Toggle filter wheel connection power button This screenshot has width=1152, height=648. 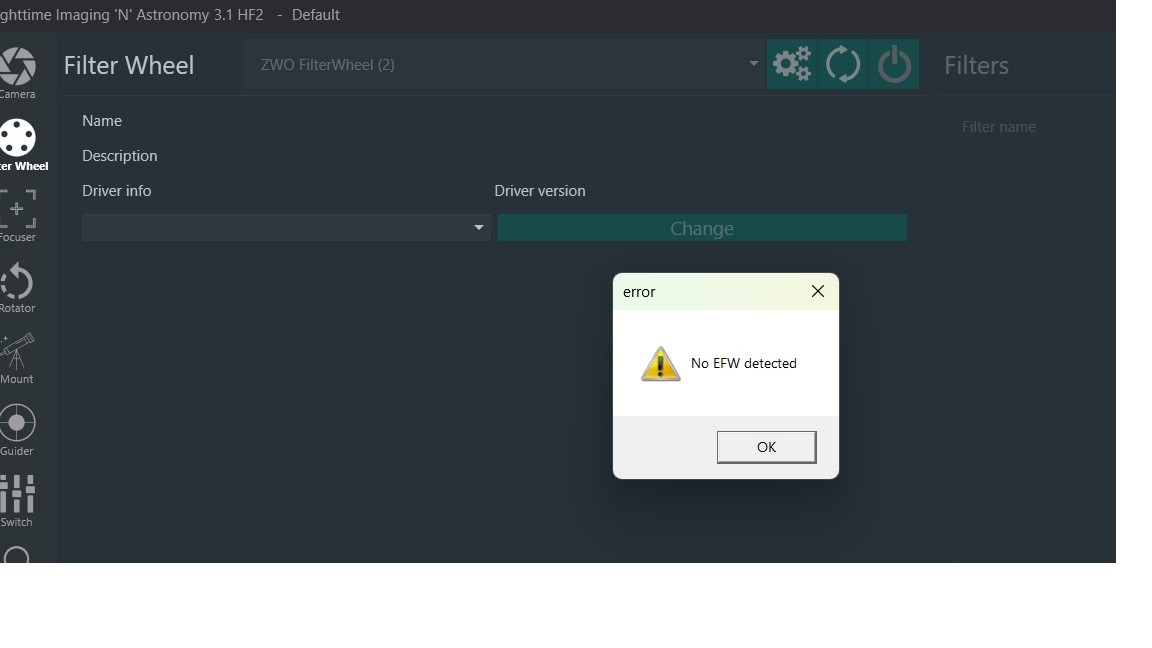[x=894, y=65]
